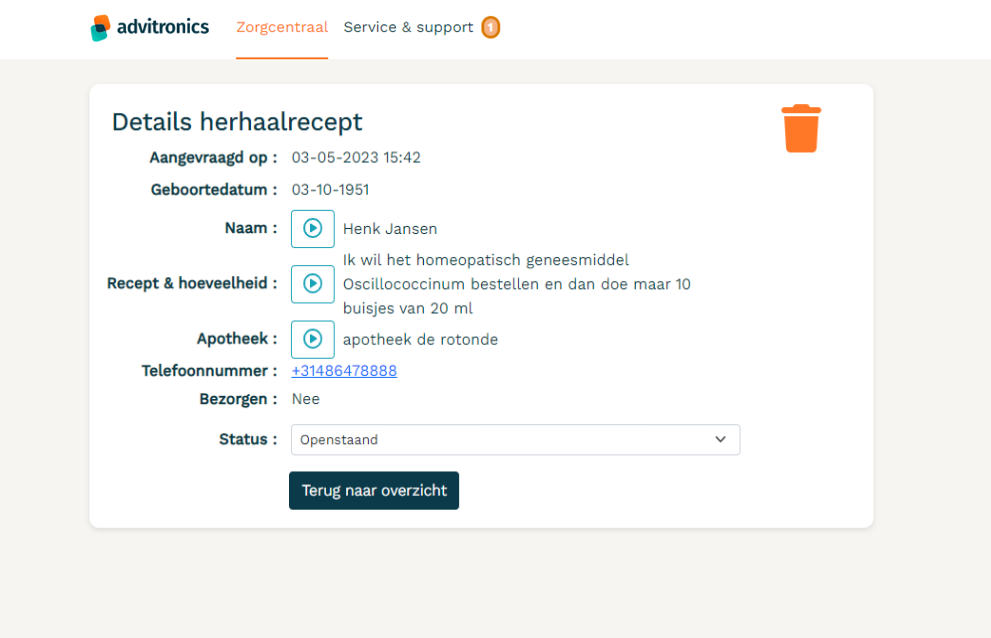991x638 pixels.
Task: Open the Status dropdown showing Openstaand
Action: coord(515,439)
